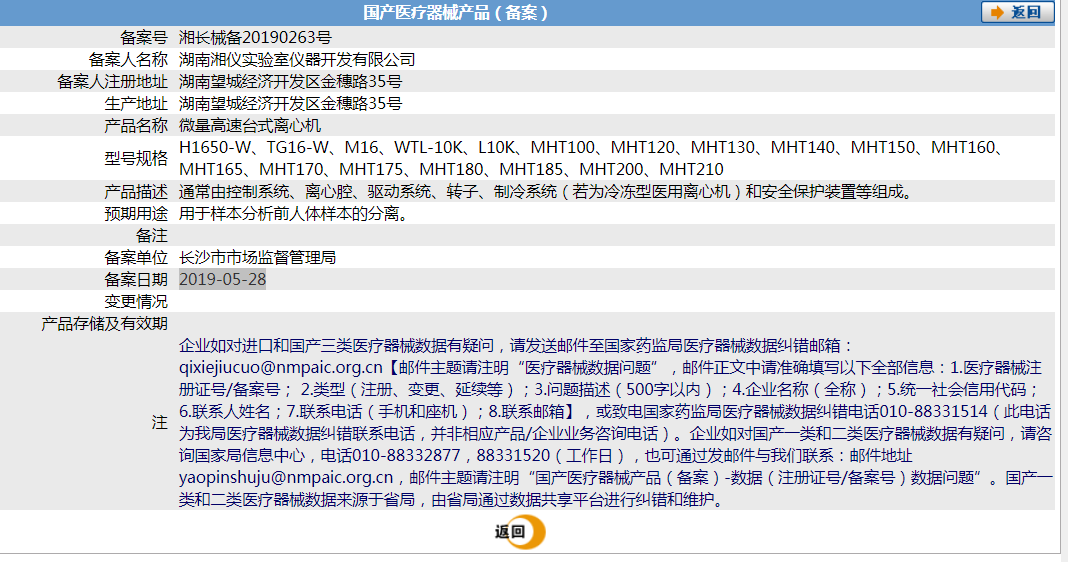Click the 备案人注册地址 address value

290,81
